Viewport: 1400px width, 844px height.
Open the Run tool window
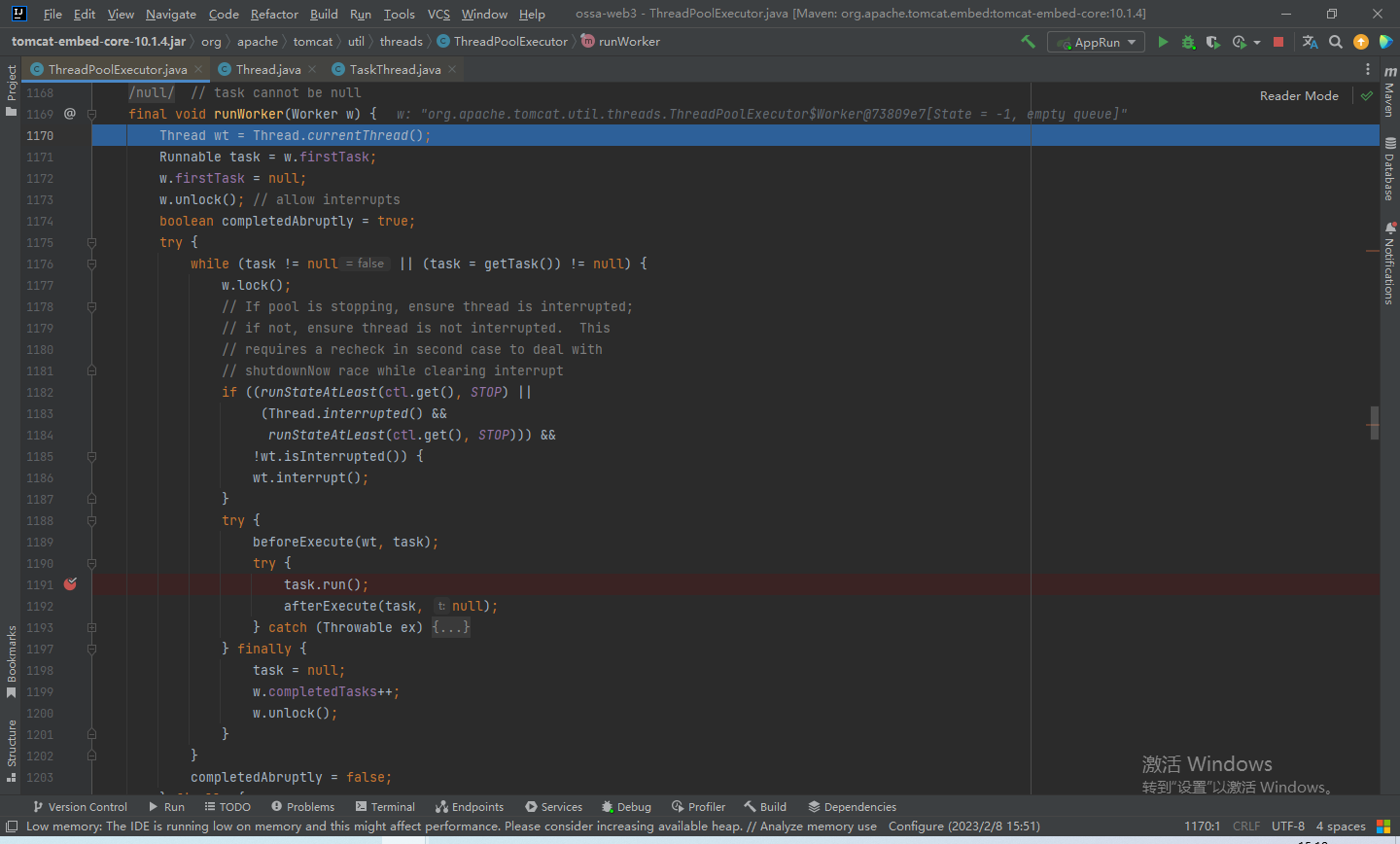(166, 806)
